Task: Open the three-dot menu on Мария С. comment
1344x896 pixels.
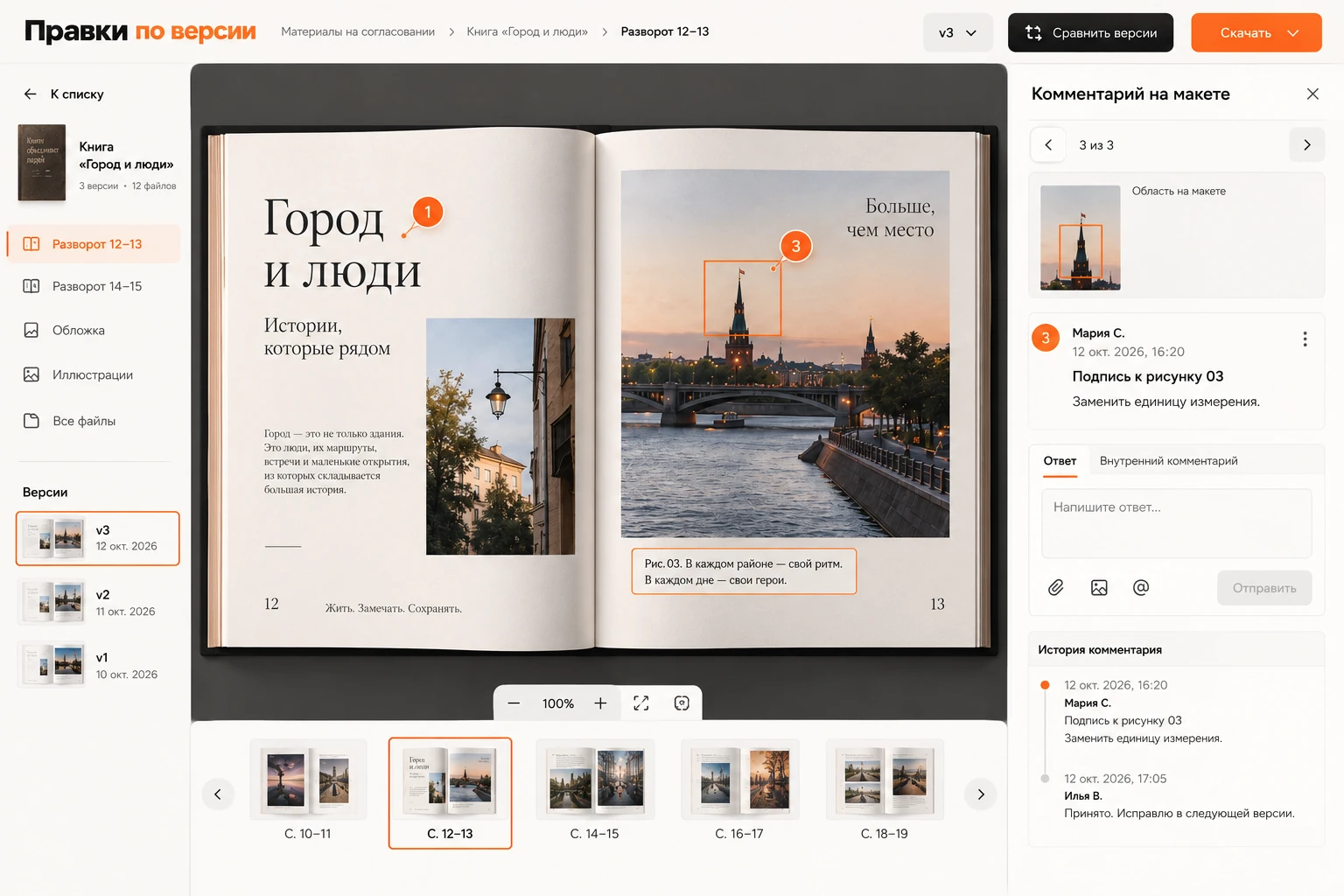Action: (x=1305, y=339)
